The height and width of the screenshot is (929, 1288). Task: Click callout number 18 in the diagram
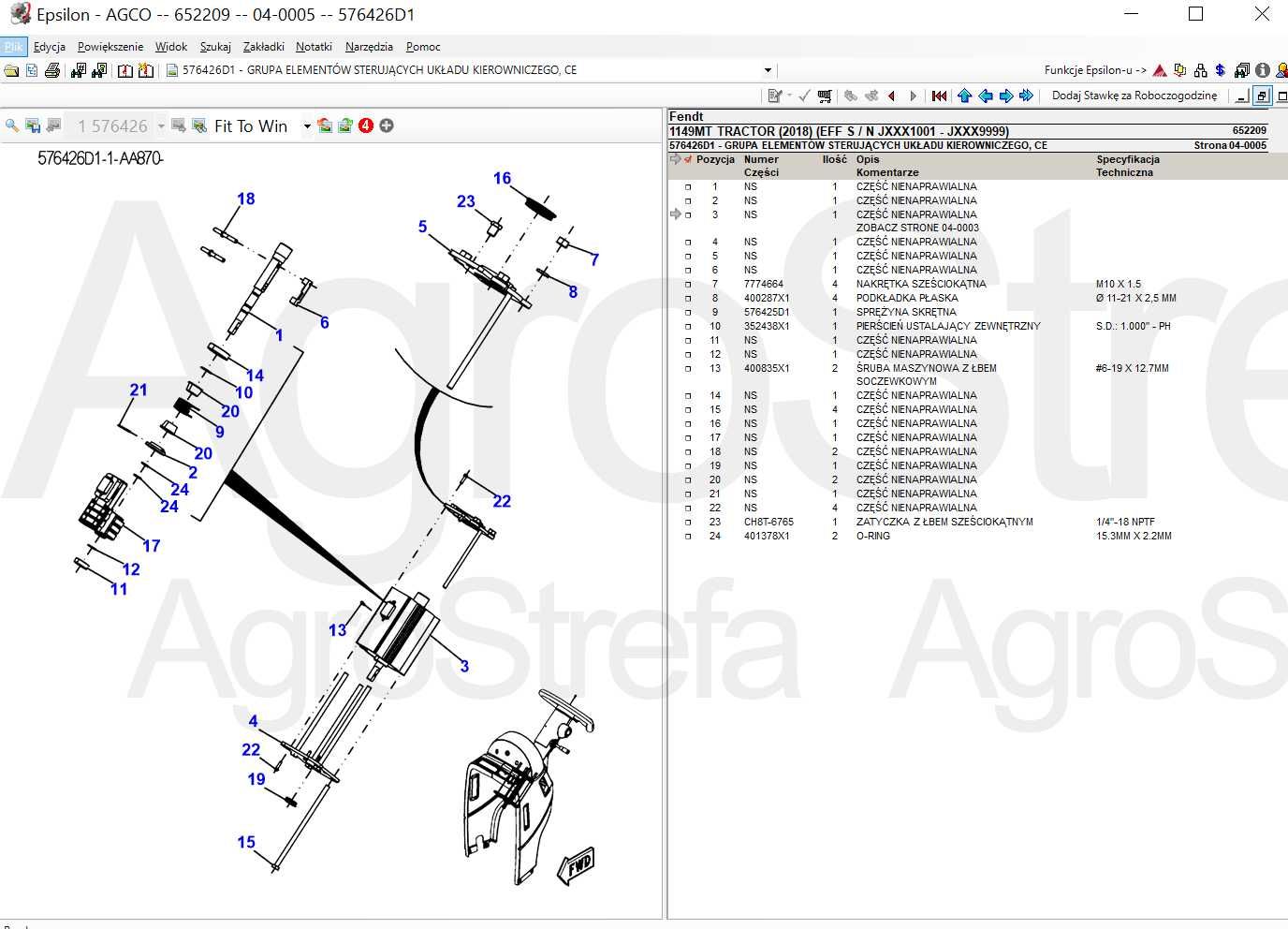246,199
